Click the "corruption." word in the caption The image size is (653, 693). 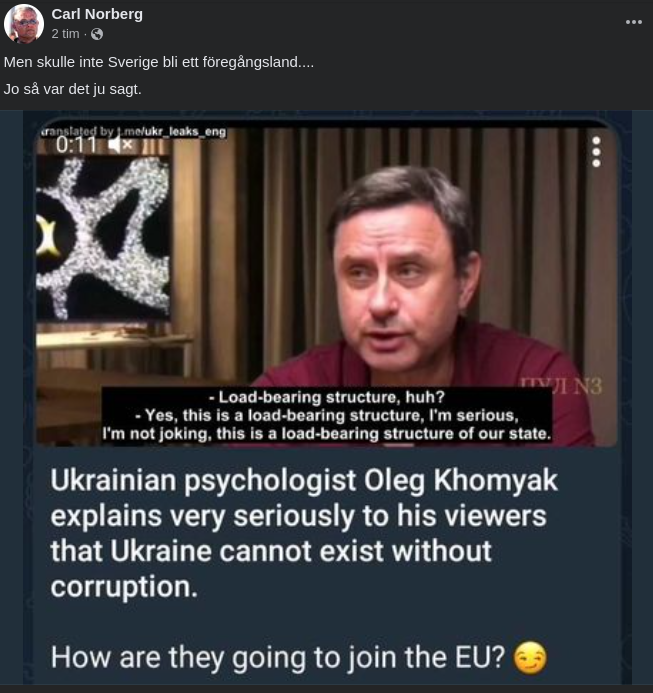point(123,586)
